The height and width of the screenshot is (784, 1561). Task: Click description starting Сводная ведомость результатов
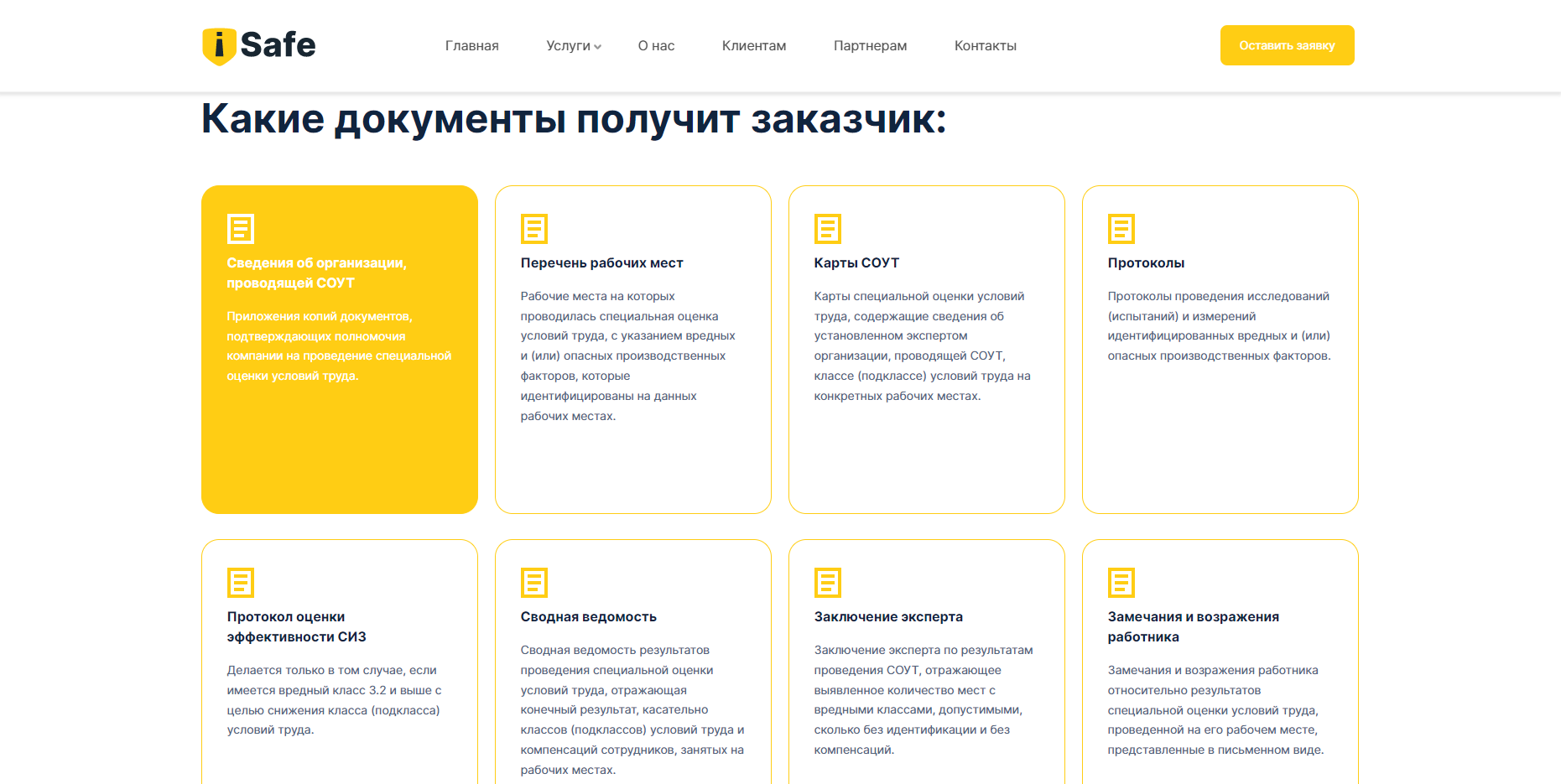632,710
